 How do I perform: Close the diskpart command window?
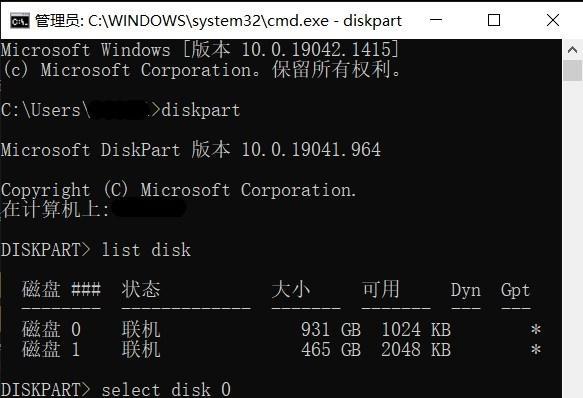(553, 20)
